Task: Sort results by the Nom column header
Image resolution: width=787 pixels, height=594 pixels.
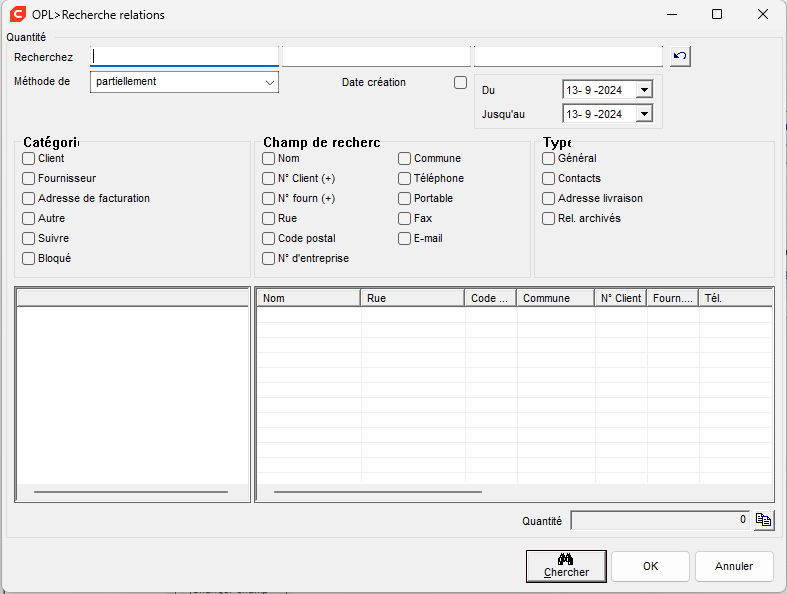Action: pos(308,298)
